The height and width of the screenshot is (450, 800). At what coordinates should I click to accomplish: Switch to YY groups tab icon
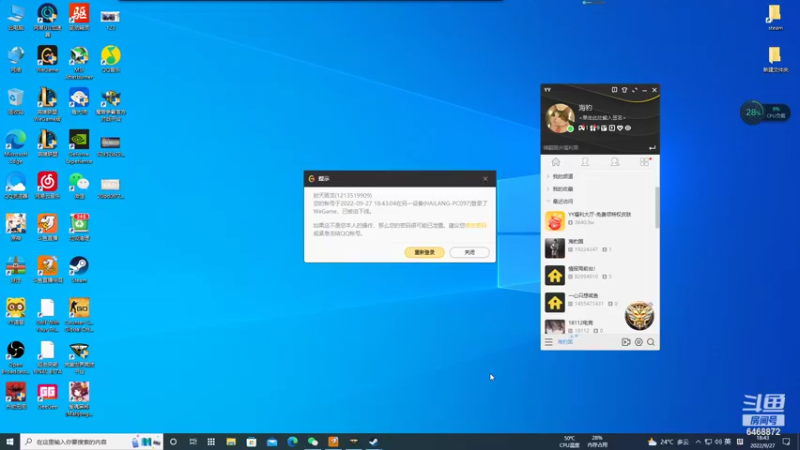(615, 162)
